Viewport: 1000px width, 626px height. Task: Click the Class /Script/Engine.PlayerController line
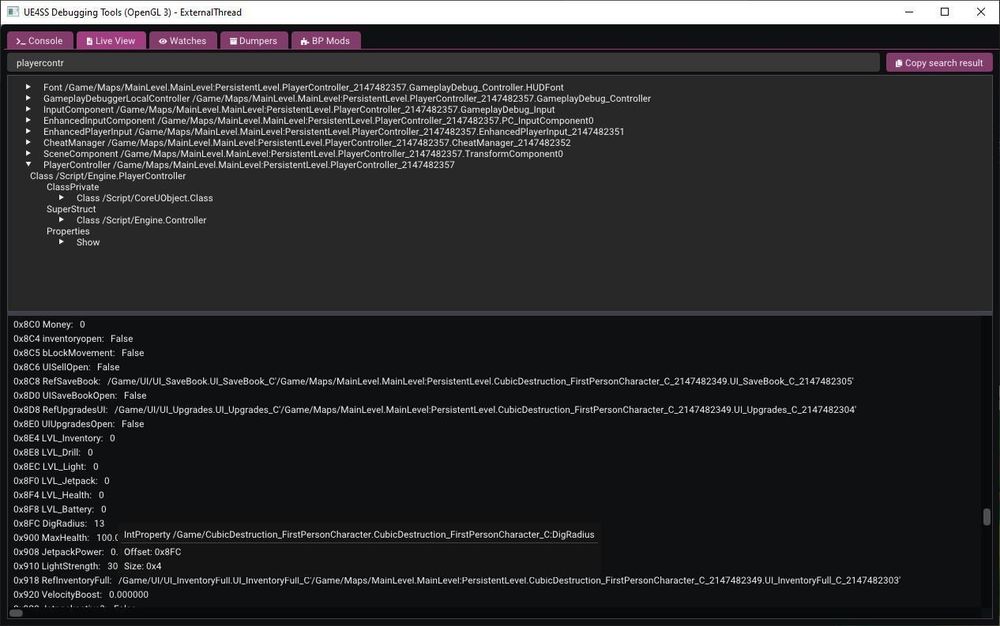pyautogui.click(x=108, y=176)
